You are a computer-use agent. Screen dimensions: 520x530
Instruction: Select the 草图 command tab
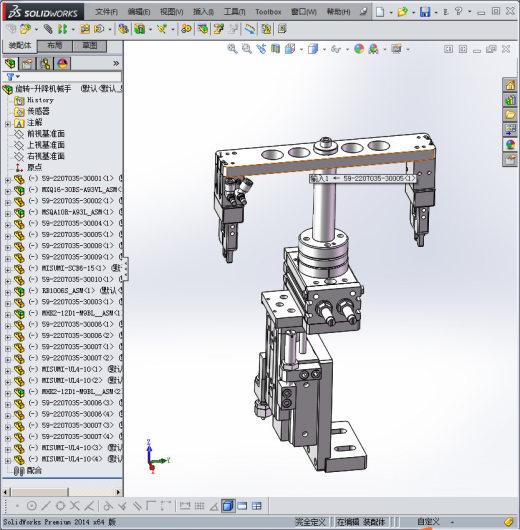(90, 46)
